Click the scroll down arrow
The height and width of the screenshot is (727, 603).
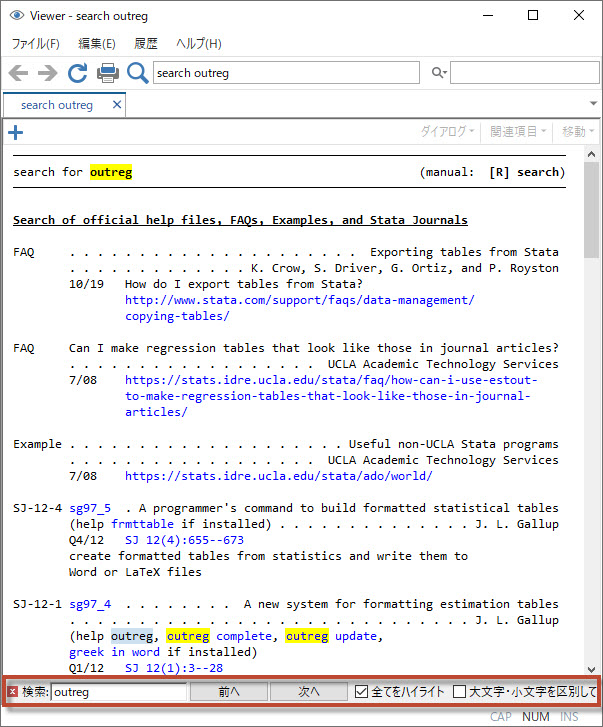click(591, 670)
